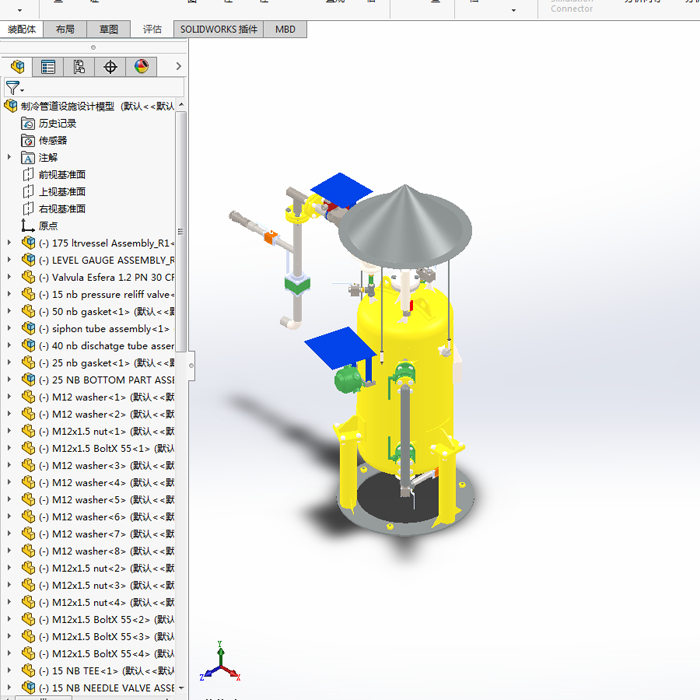Select the 历史记录 folder

click(57, 124)
